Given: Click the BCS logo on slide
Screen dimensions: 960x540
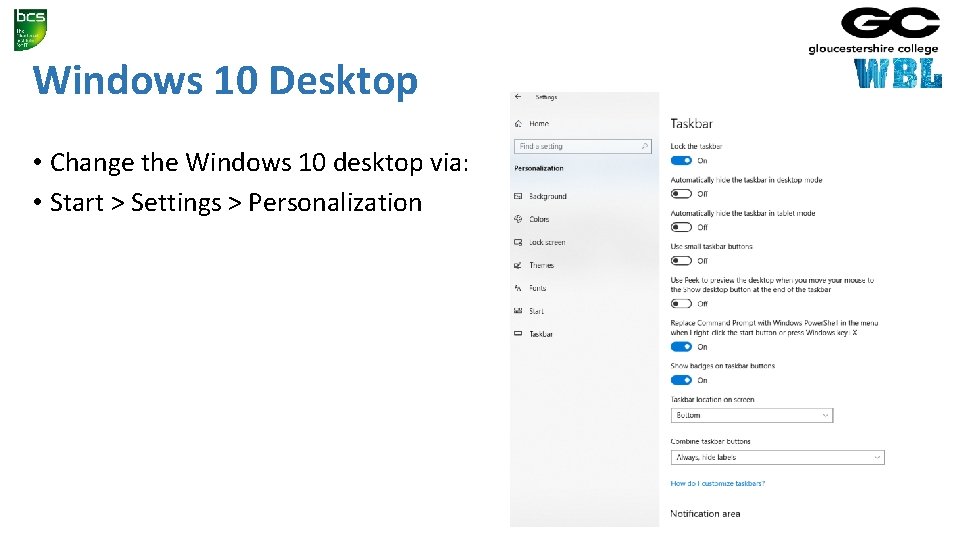Looking at the screenshot, I should point(30,29).
